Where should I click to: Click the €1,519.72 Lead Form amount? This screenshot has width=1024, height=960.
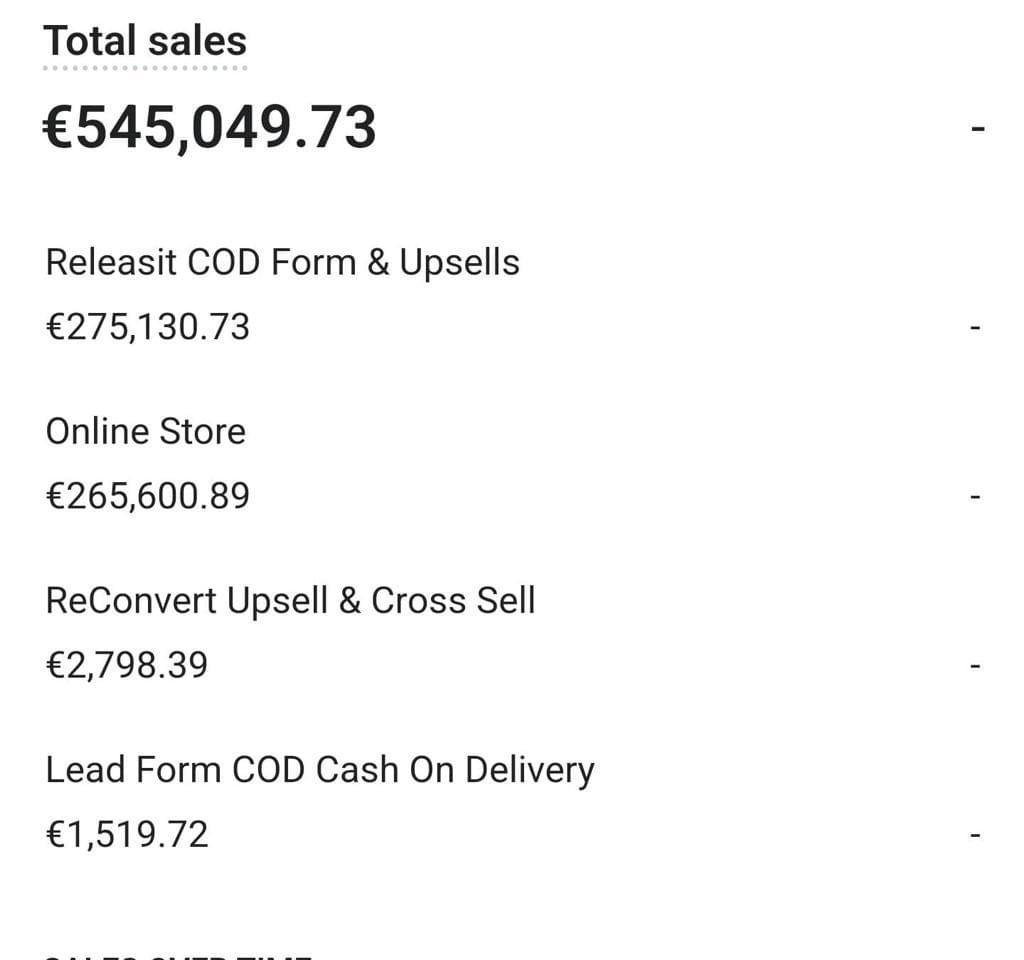pos(127,835)
